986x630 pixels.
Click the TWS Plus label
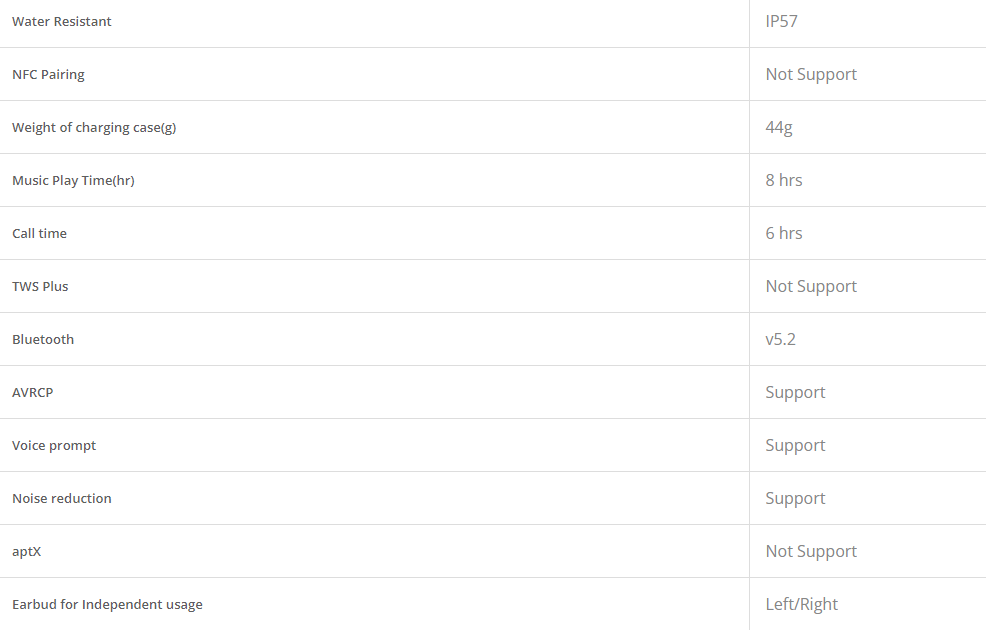click(x=40, y=286)
